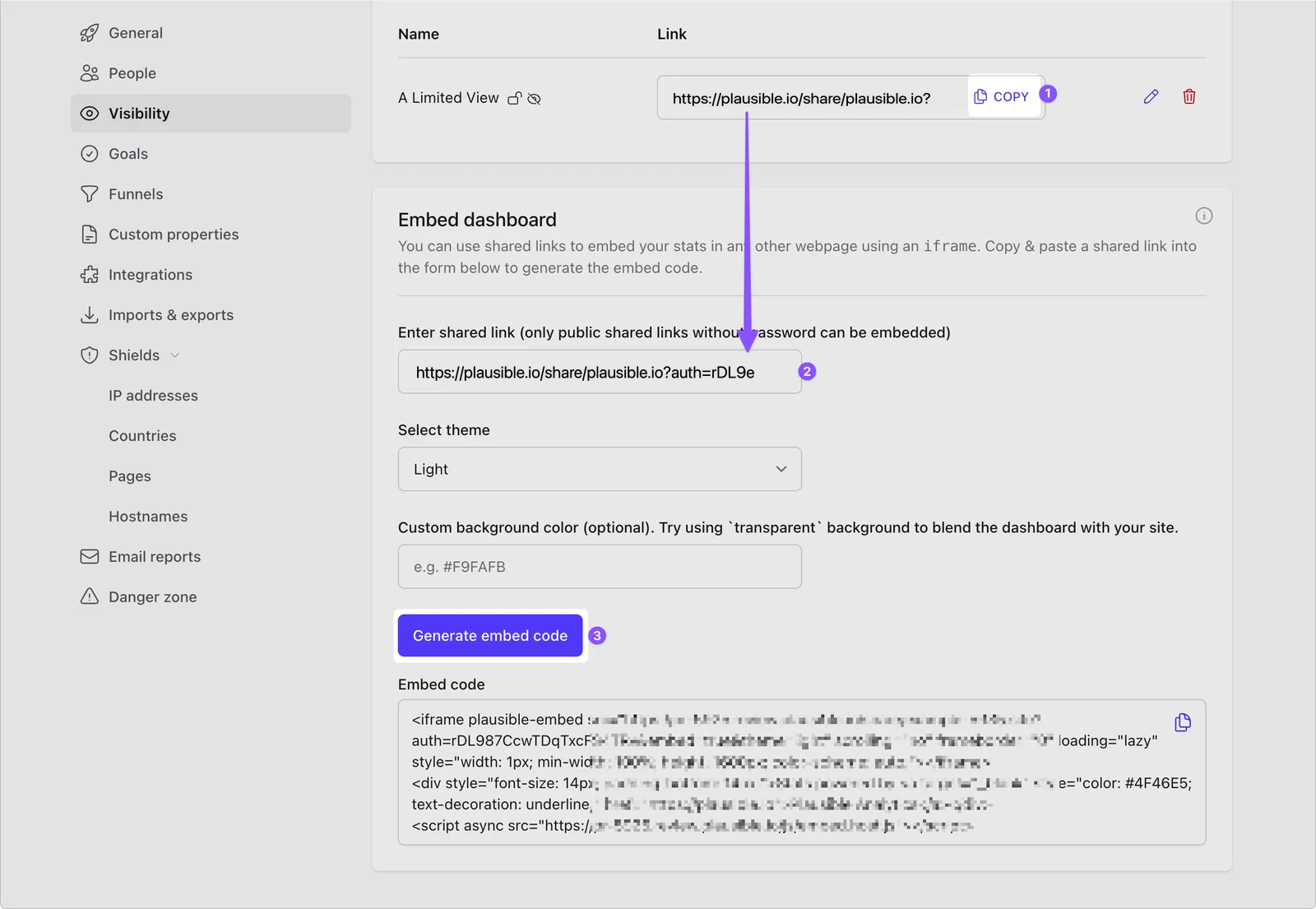Delete the A Limited View shared link
The width and height of the screenshot is (1316, 909).
pyautogui.click(x=1189, y=97)
